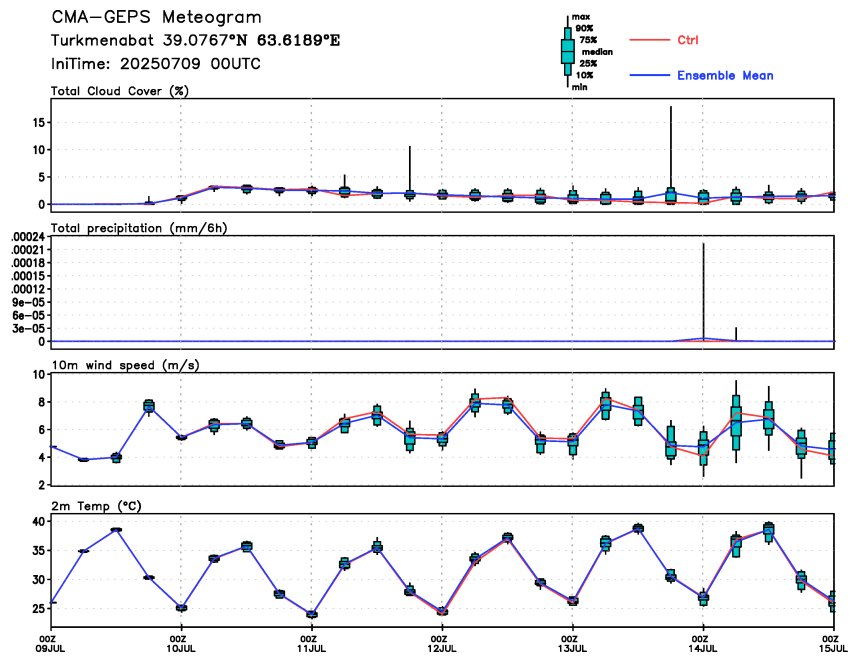Click the '.00021' precipitation axis tick

(x=28, y=250)
